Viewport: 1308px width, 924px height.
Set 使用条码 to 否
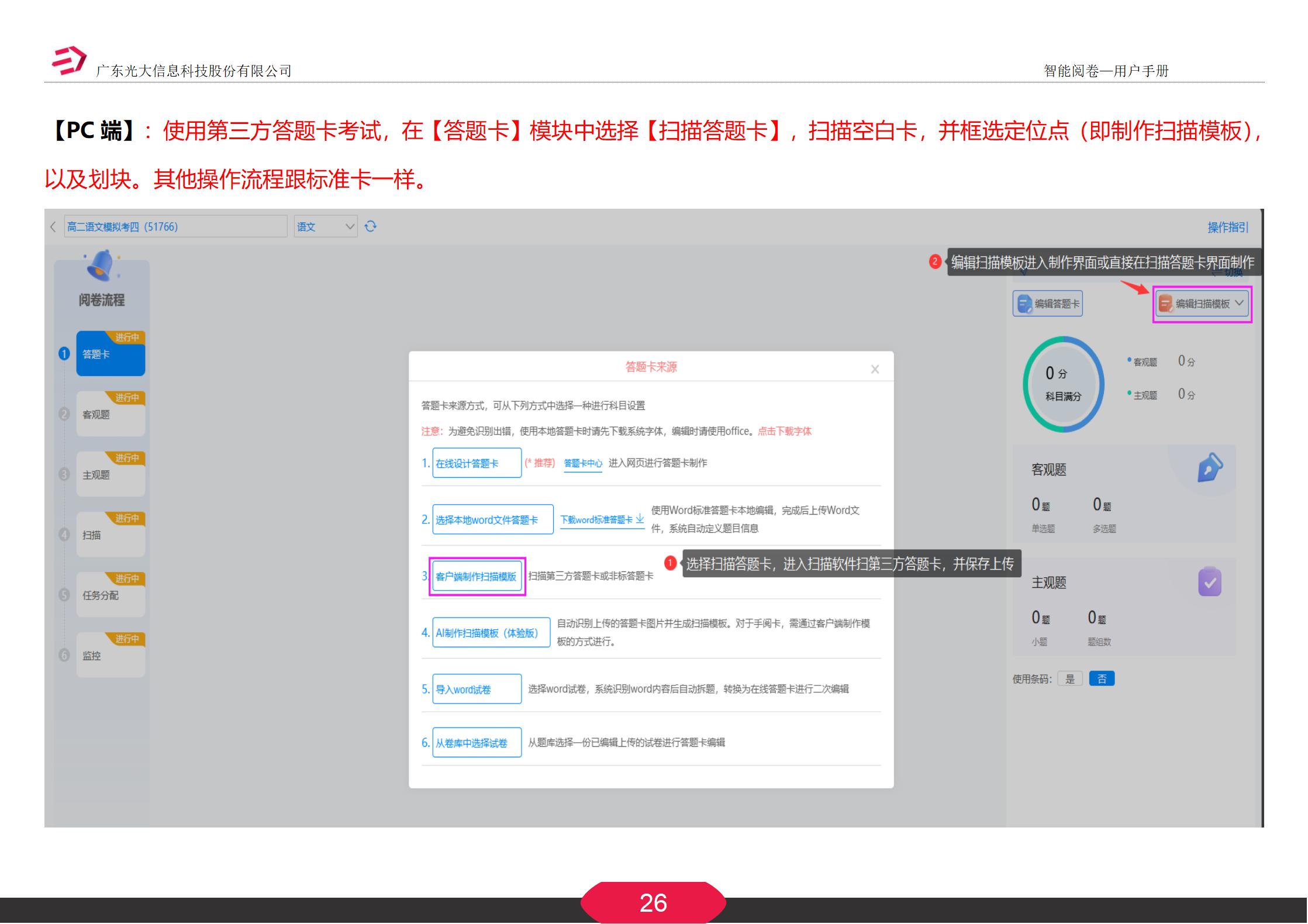[1102, 678]
